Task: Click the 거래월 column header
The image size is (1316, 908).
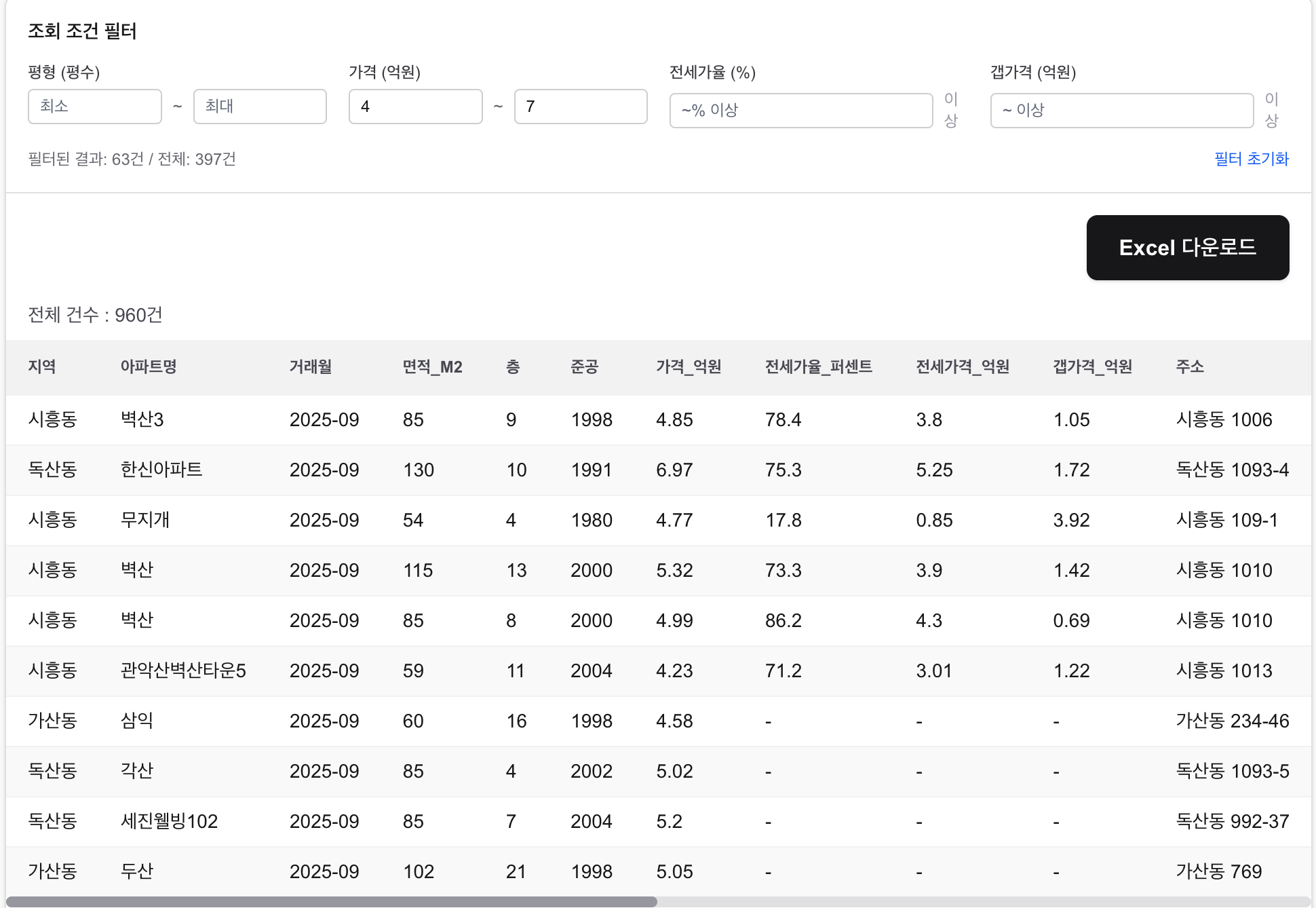Action: [x=311, y=367]
